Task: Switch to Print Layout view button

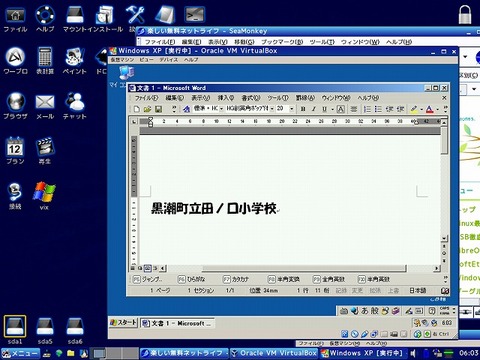Action: [147, 268]
